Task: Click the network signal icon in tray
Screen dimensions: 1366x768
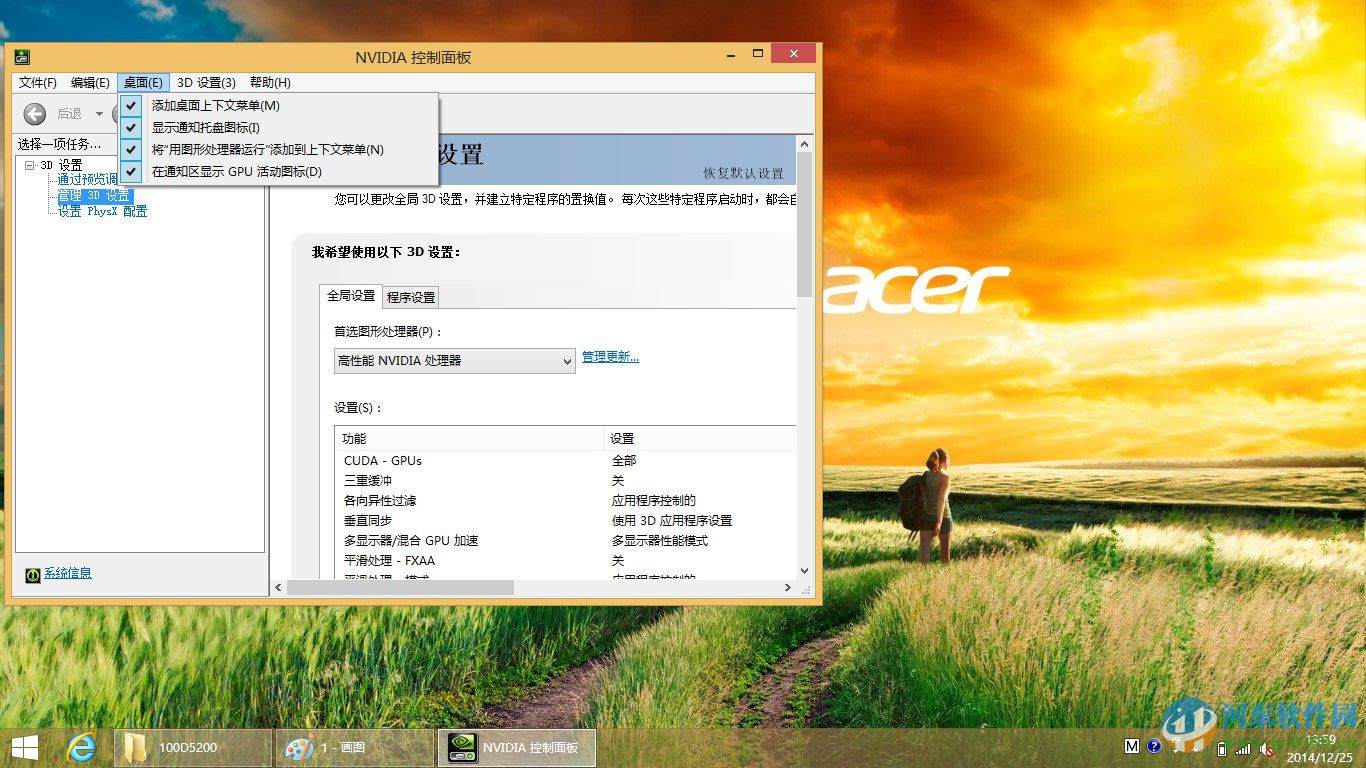Action: click(1242, 747)
